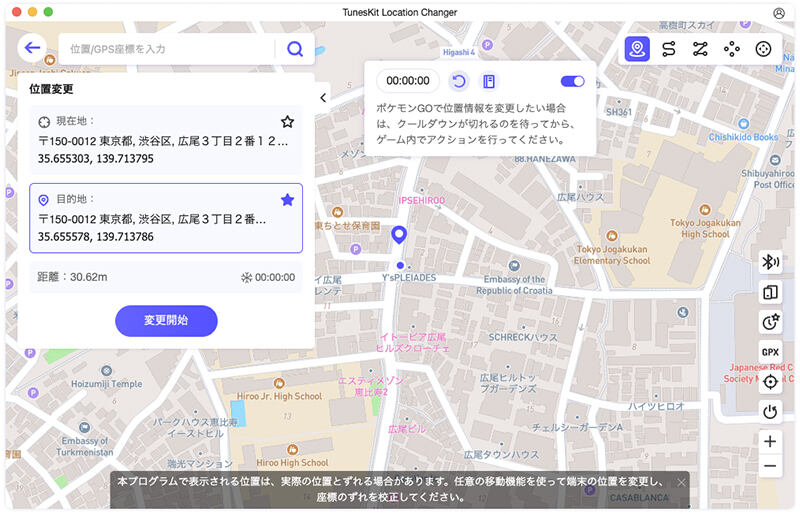
Task: Import a GPX file
Action: (x=770, y=352)
